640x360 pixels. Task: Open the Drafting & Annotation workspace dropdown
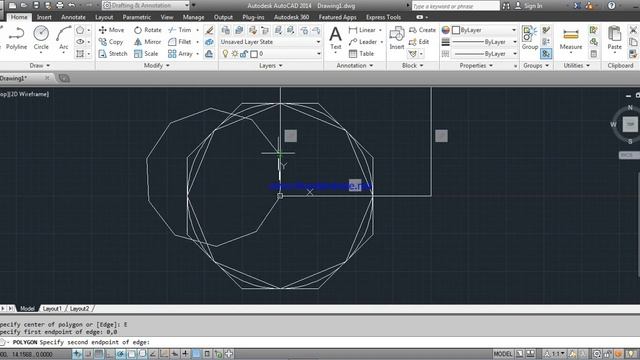tap(146, 5)
